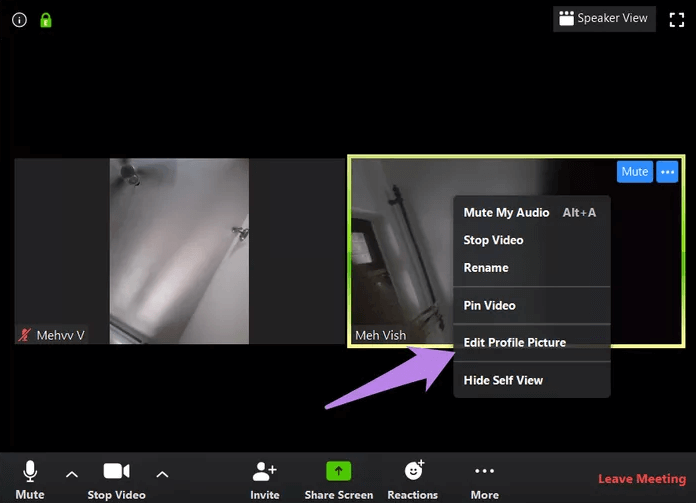Click the red Leave Meeting button
This screenshot has height=503, width=696.
641,479
